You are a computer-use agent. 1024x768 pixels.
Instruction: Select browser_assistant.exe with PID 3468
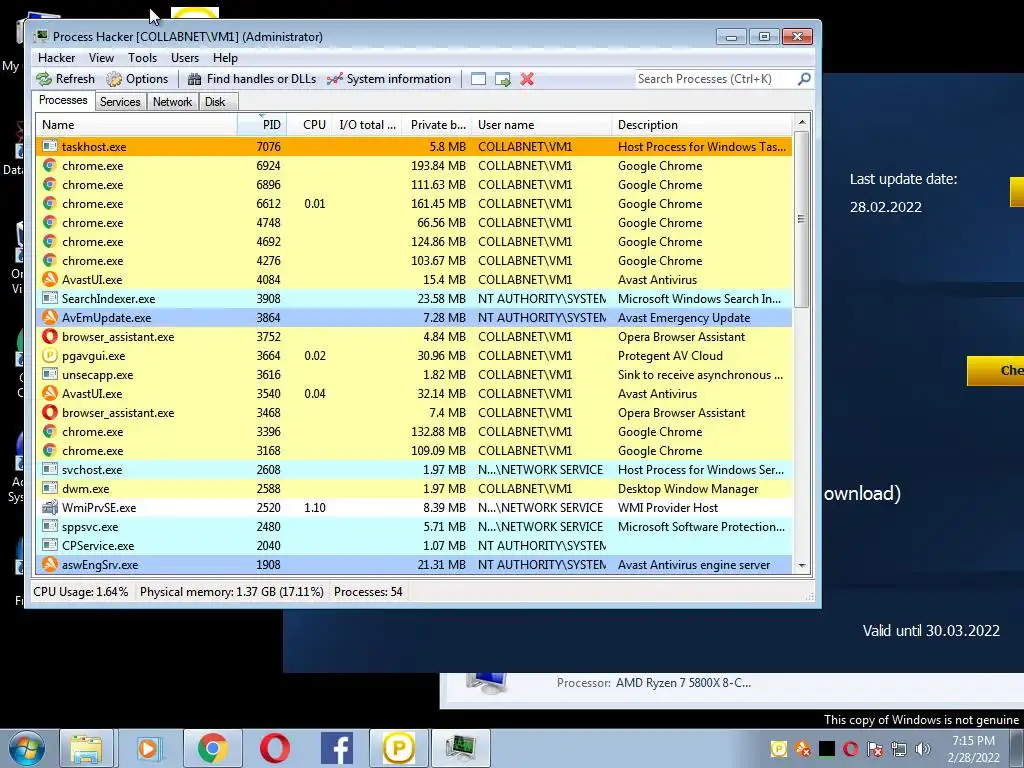pos(414,413)
